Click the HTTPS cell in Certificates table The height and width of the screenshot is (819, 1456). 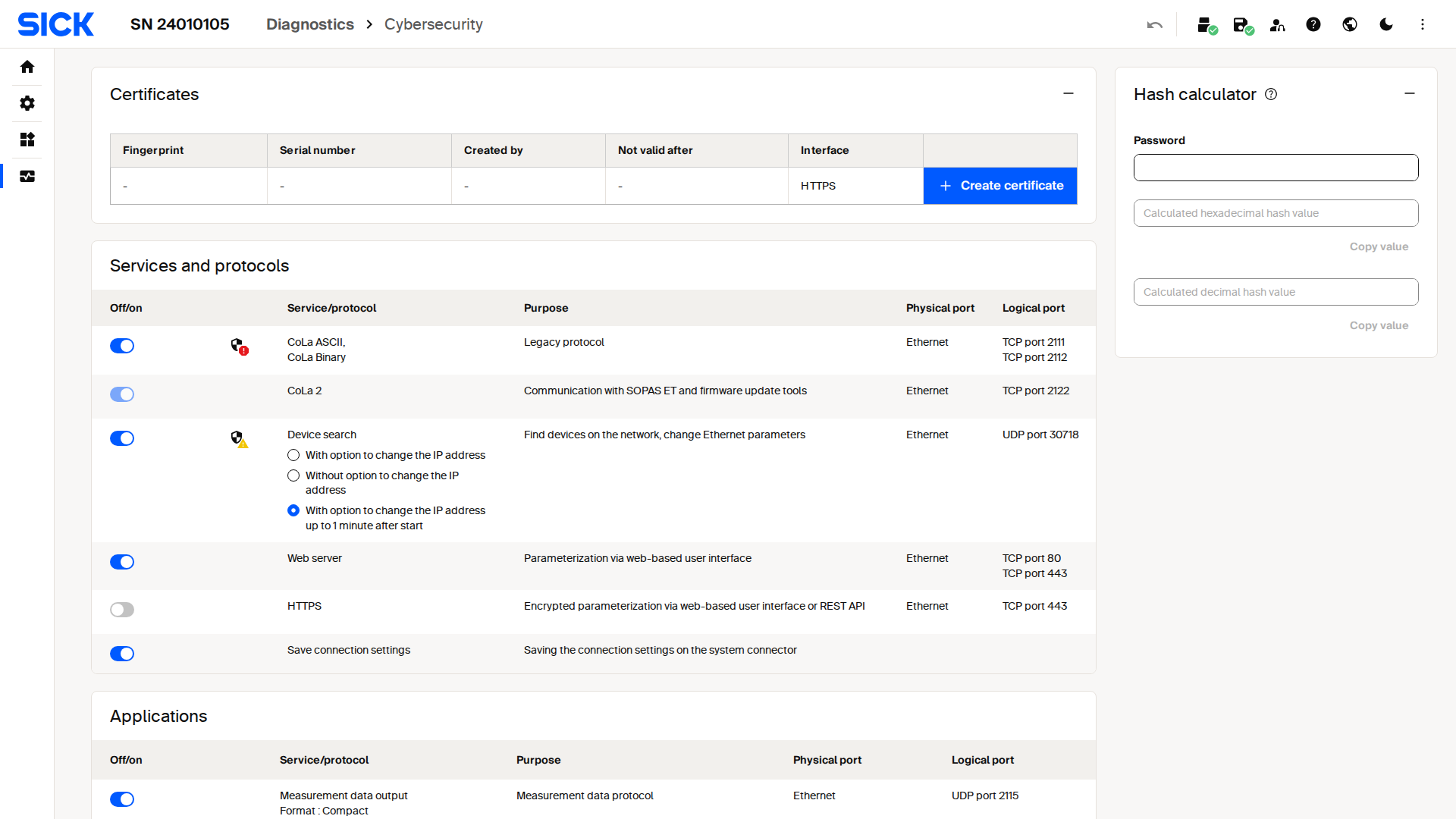point(855,186)
